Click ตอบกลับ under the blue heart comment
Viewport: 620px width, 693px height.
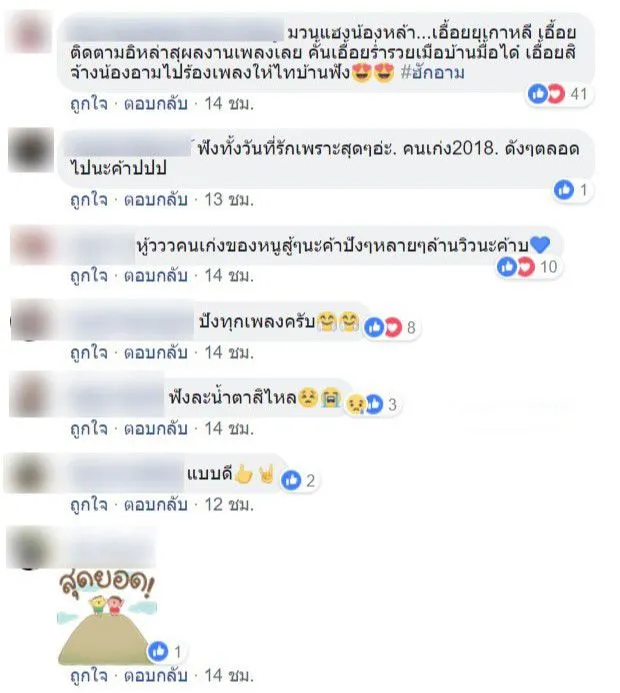click(156, 276)
